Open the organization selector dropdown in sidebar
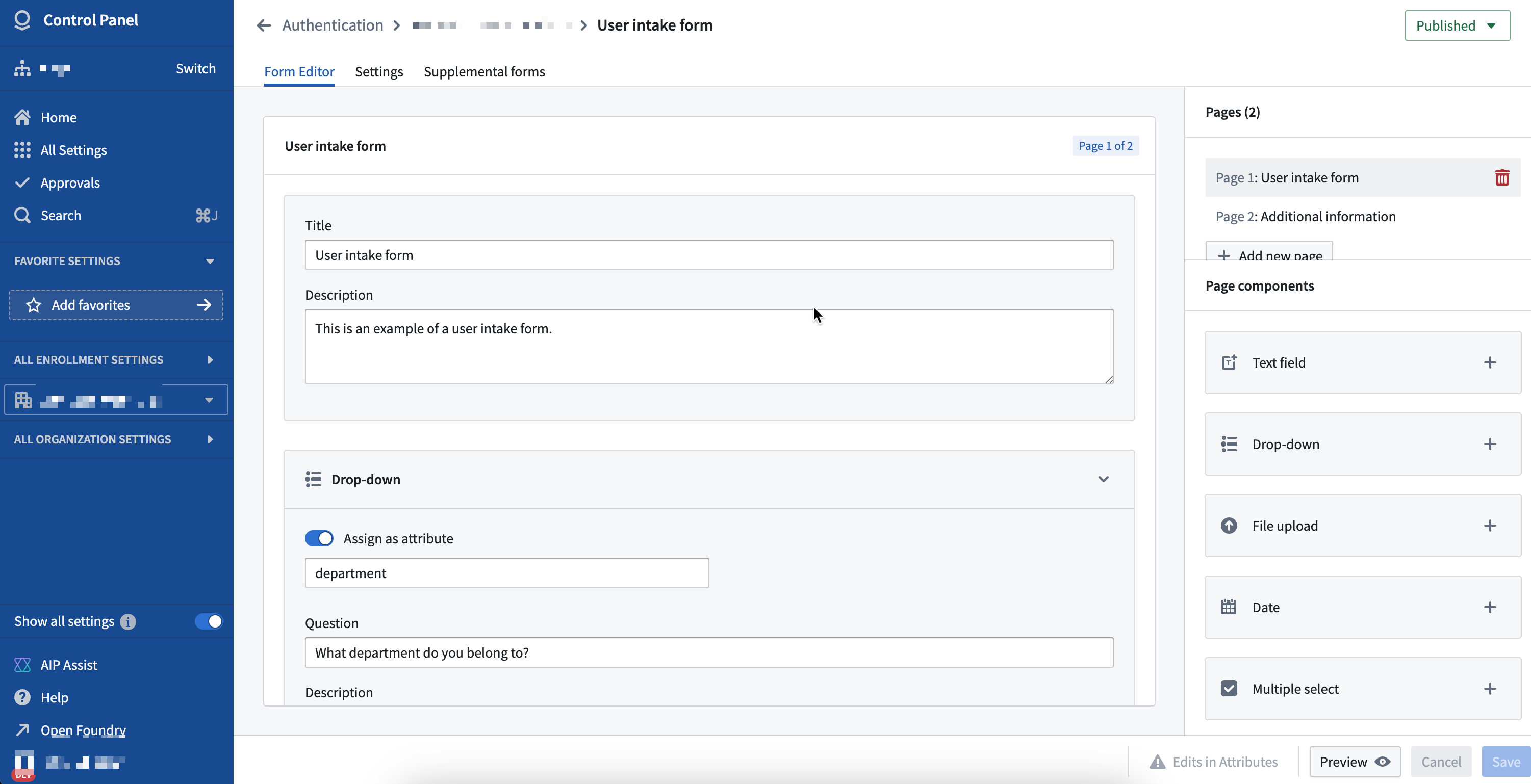 [116, 400]
